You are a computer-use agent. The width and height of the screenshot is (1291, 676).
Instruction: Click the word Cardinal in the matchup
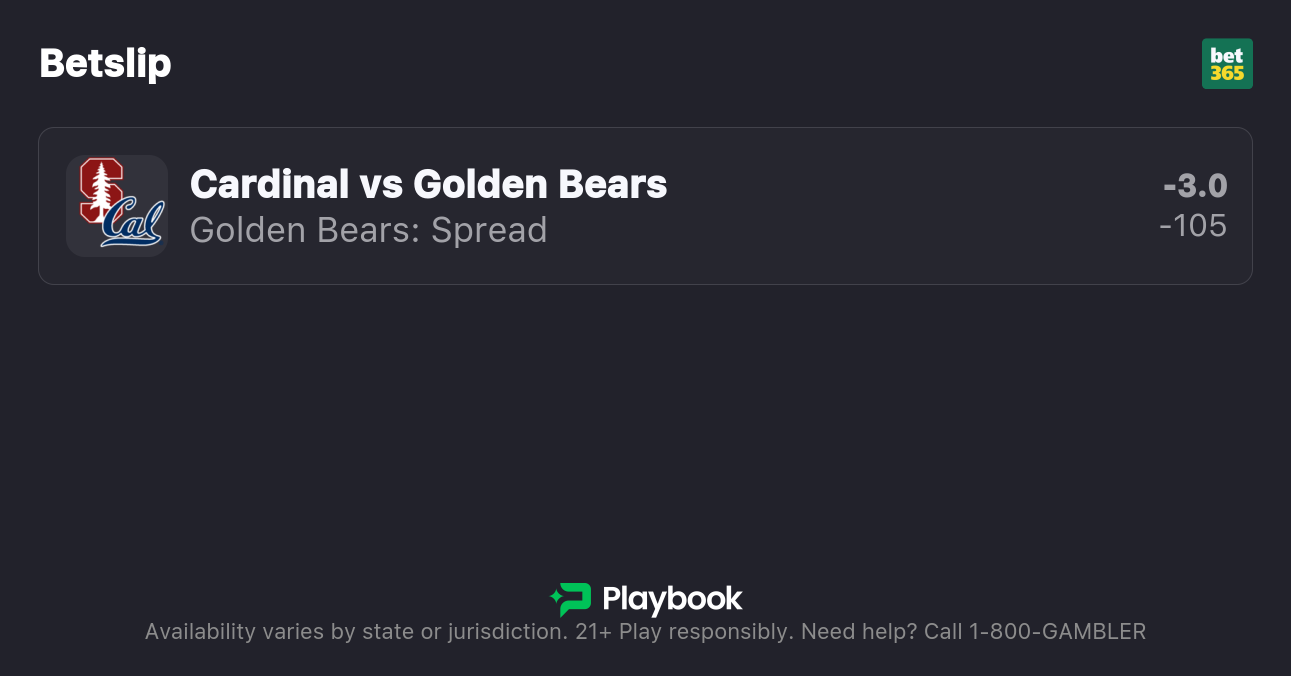point(270,184)
